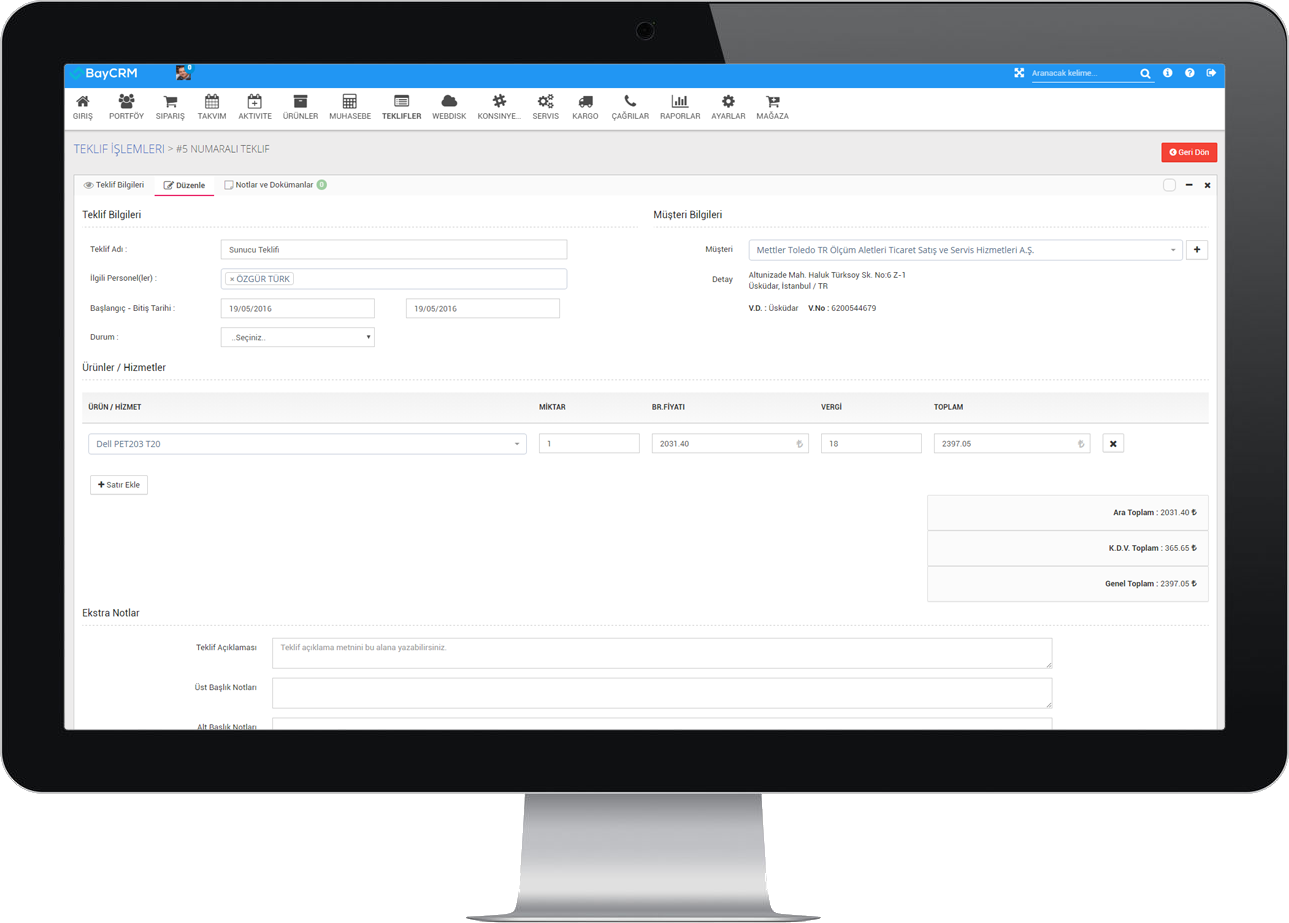Click the search box Aranacak kelime
This screenshot has width=1289, height=923.
[x=1084, y=74]
